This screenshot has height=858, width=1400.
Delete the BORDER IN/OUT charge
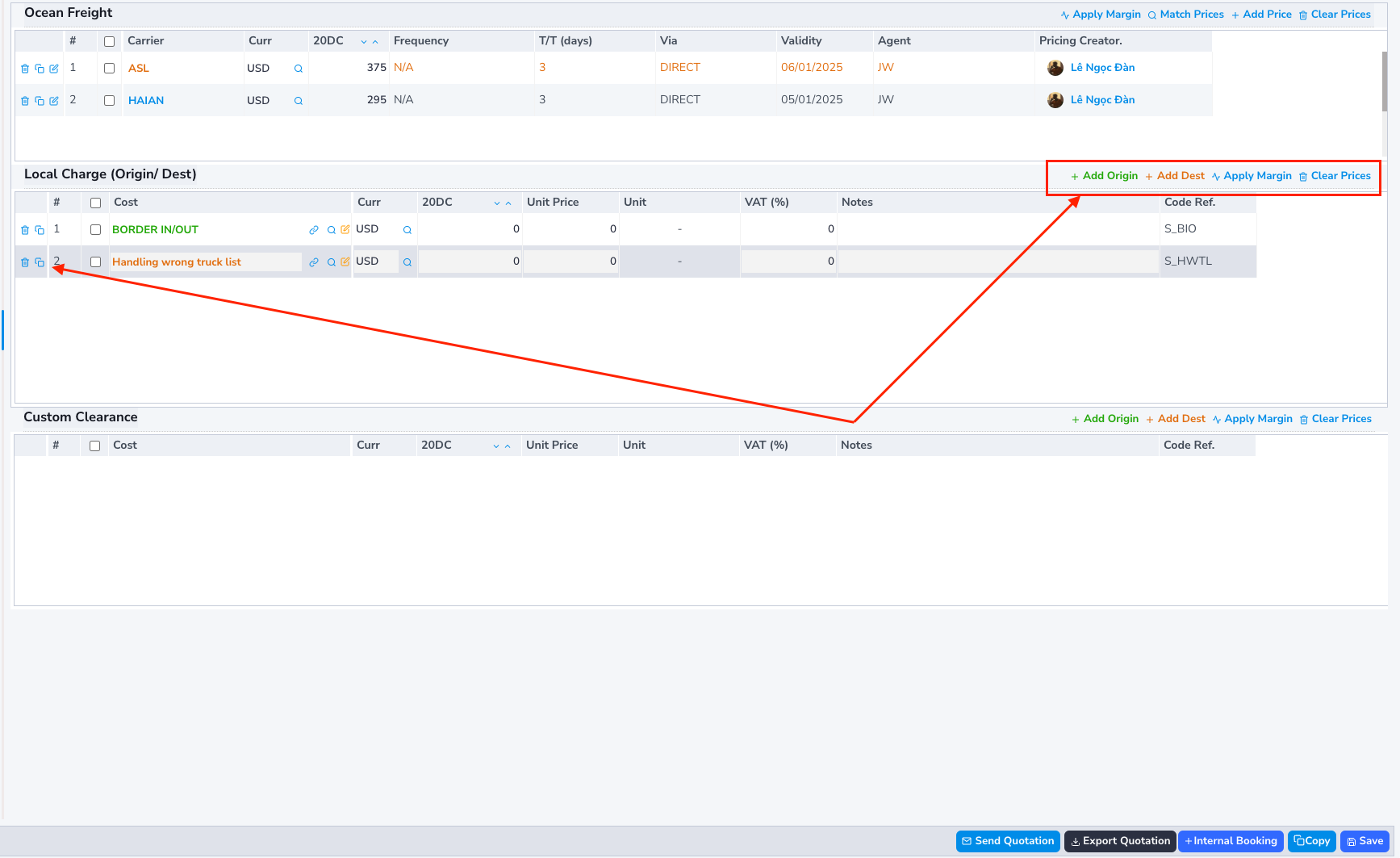[x=24, y=229]
